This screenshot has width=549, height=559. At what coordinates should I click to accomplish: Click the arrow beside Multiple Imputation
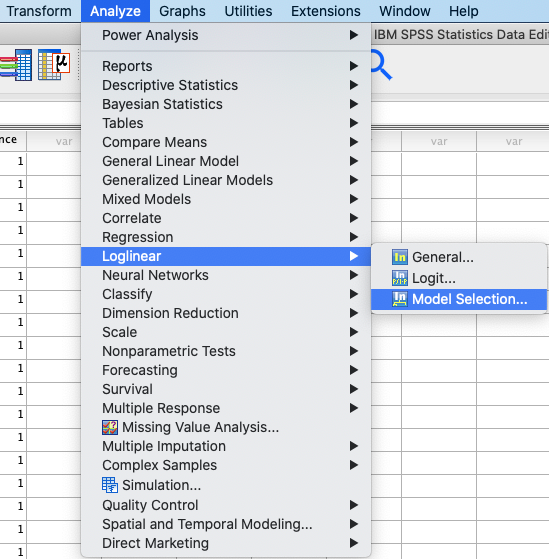click(354, 446)
